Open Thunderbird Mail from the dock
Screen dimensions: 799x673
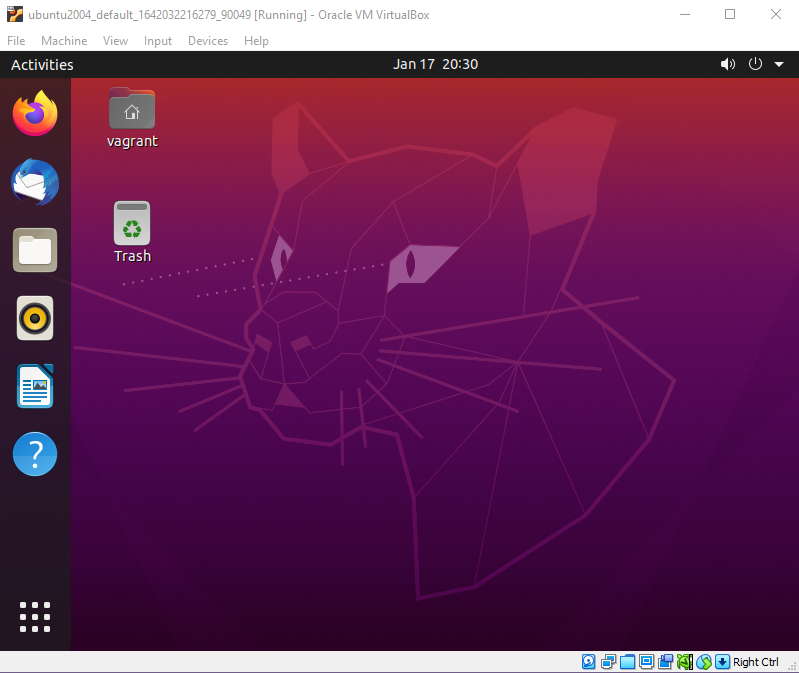click(35, 183)
